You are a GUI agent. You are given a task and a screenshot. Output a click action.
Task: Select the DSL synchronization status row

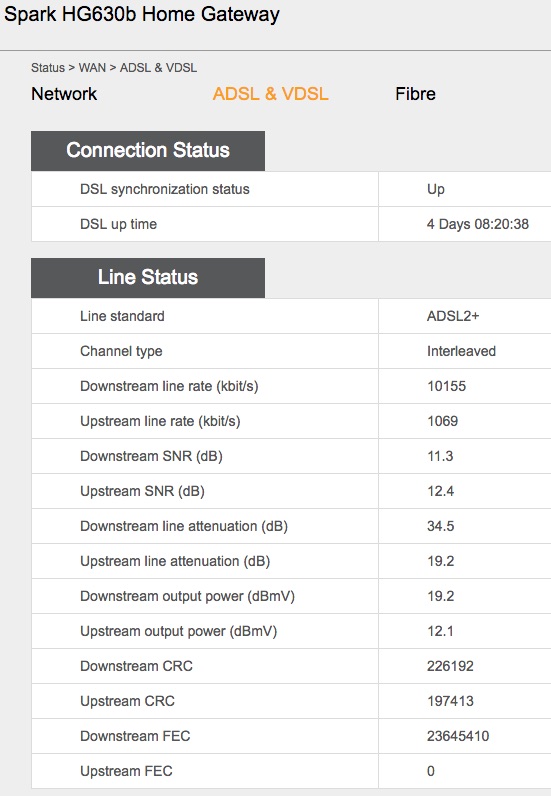click(291, 189)
